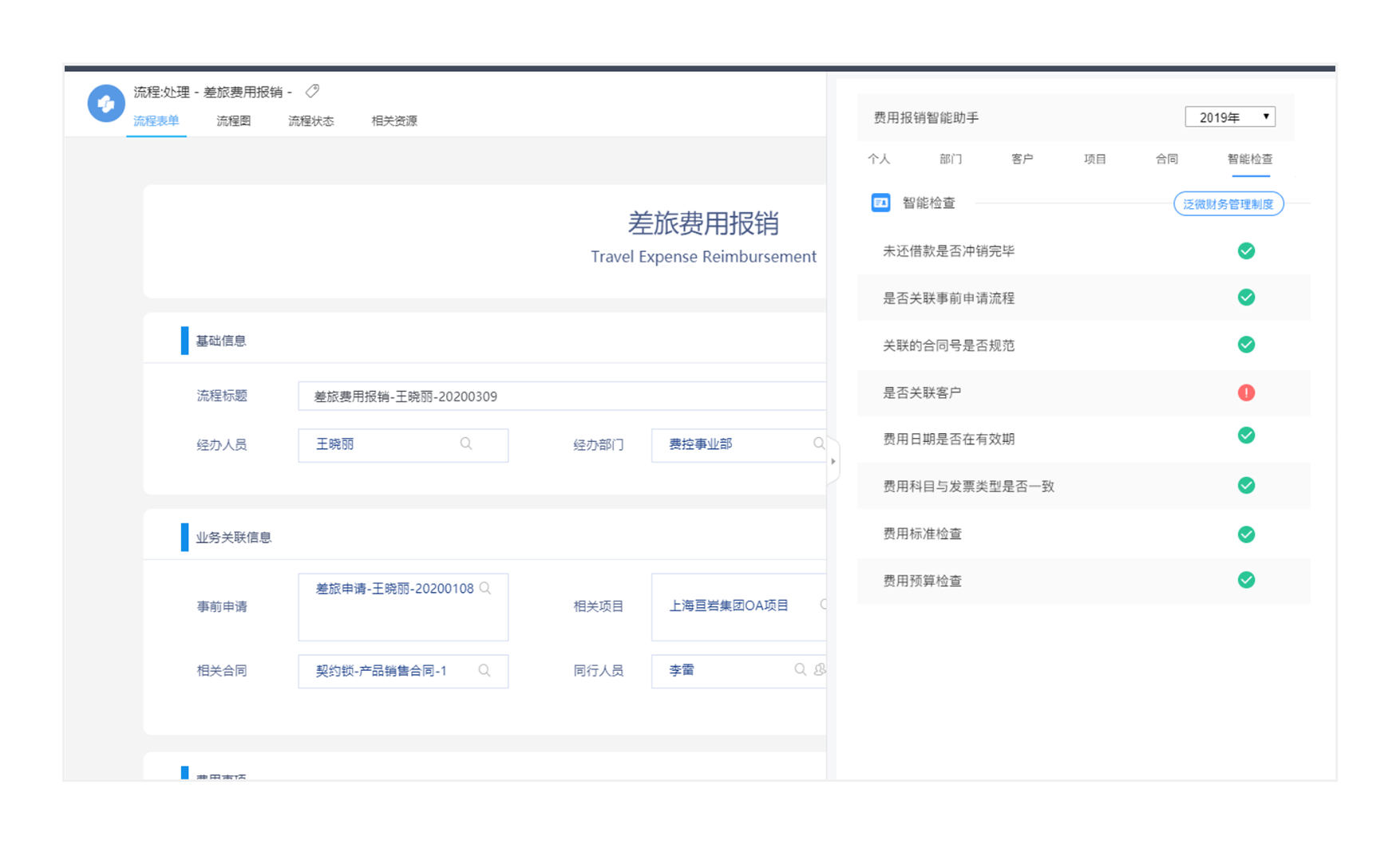Open the 契约锁-产品销售合同-1 contract link

point(381,671)
